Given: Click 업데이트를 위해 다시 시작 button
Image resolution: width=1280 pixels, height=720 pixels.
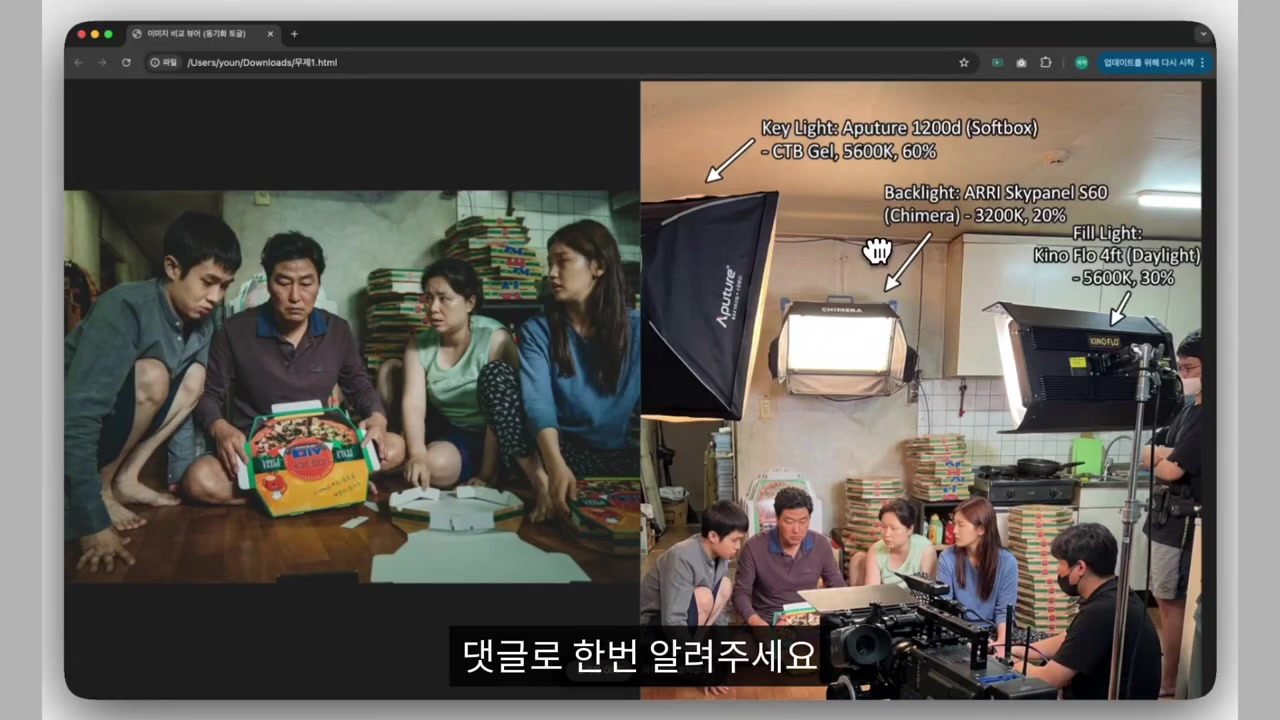Looking at the screenshot, I should 1148,62.
